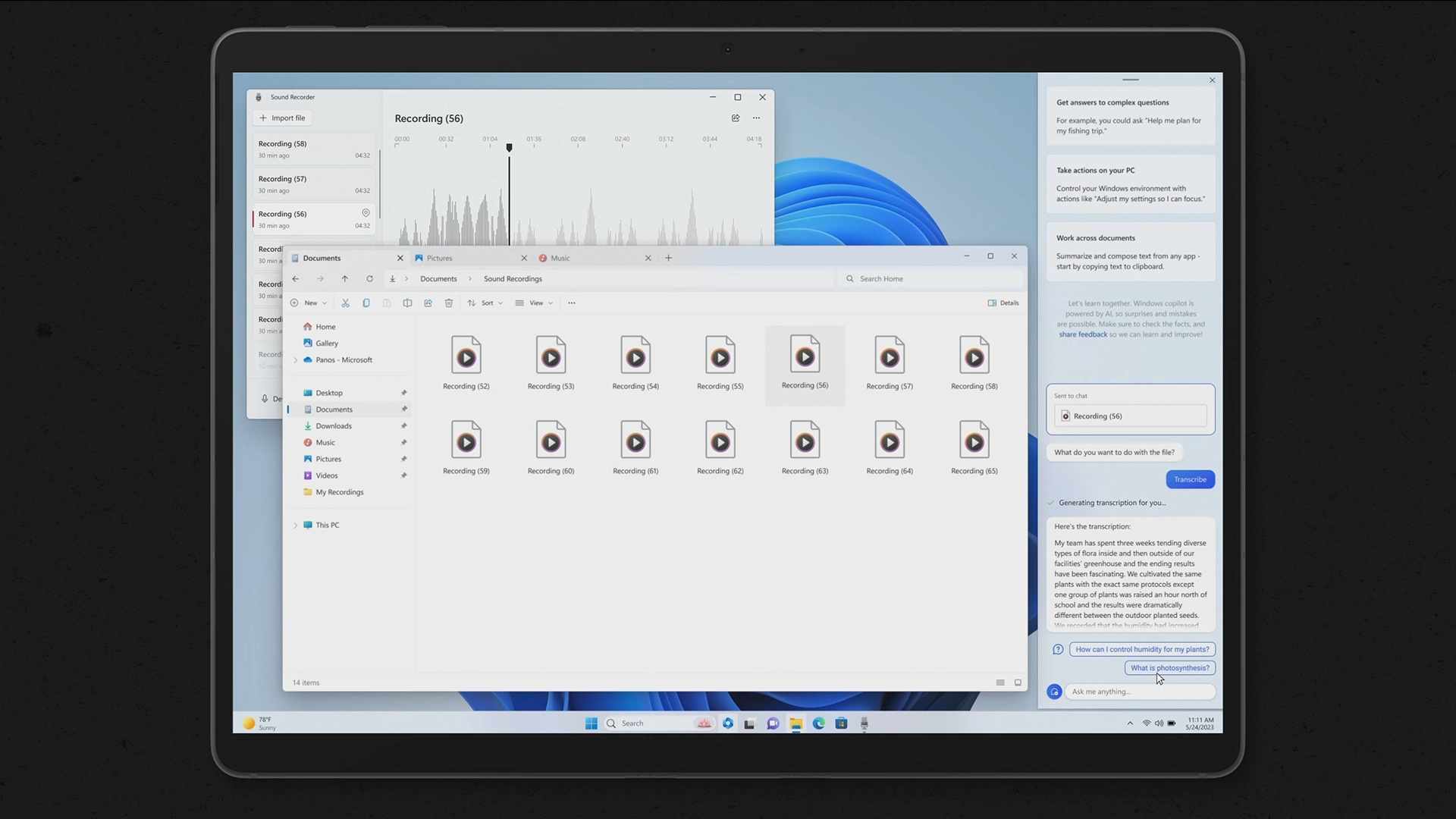Viewport: 1456px width, 819px height.
Task: Click the share/export icon in Sound Recorder toolbar
Action: tap(735, 117)
